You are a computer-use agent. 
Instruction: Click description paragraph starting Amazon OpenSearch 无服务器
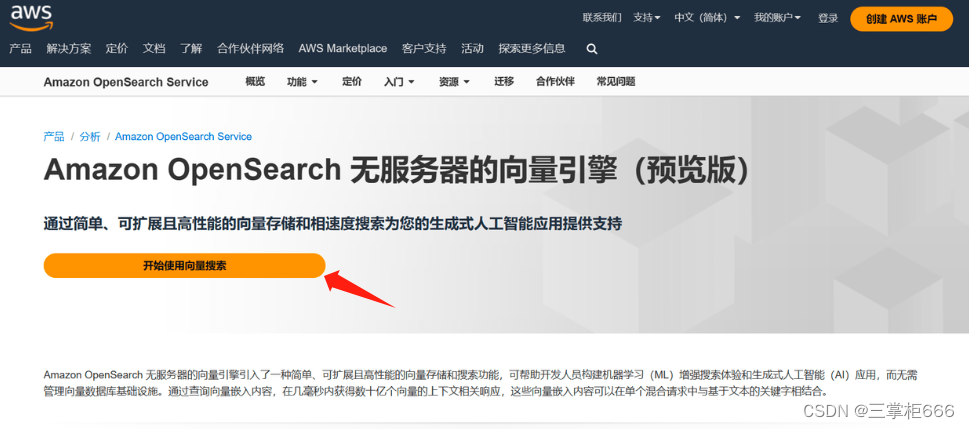coord(480,383)
